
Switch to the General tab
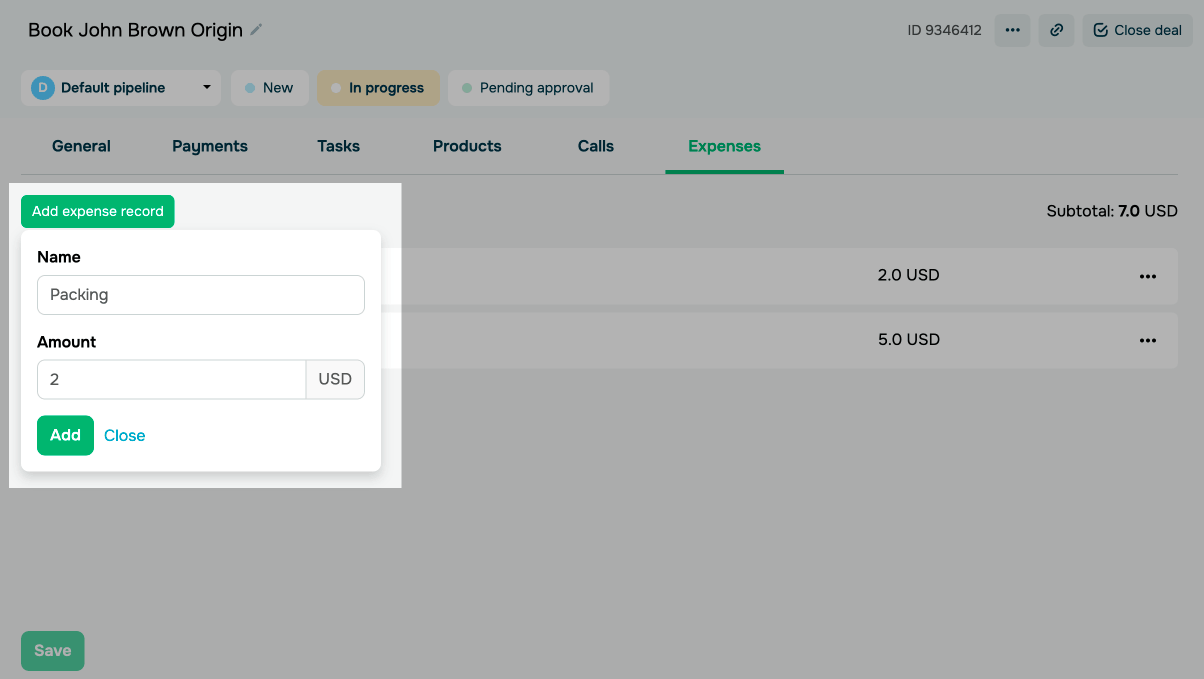click(x=81, y=146)
